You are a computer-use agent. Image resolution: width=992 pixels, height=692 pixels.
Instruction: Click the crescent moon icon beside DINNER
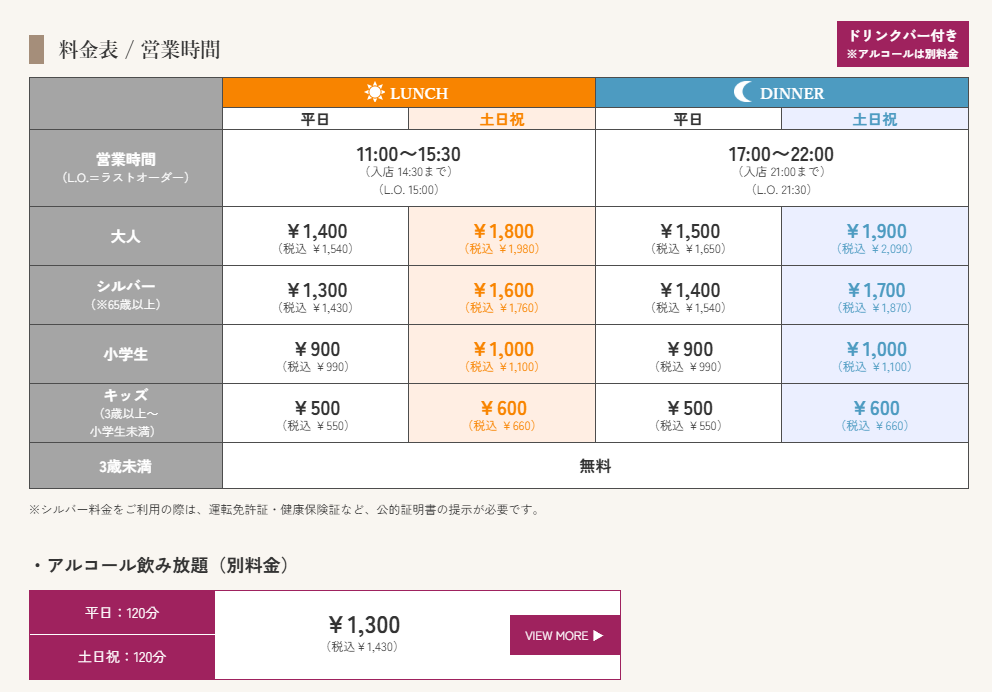point(743,92)
